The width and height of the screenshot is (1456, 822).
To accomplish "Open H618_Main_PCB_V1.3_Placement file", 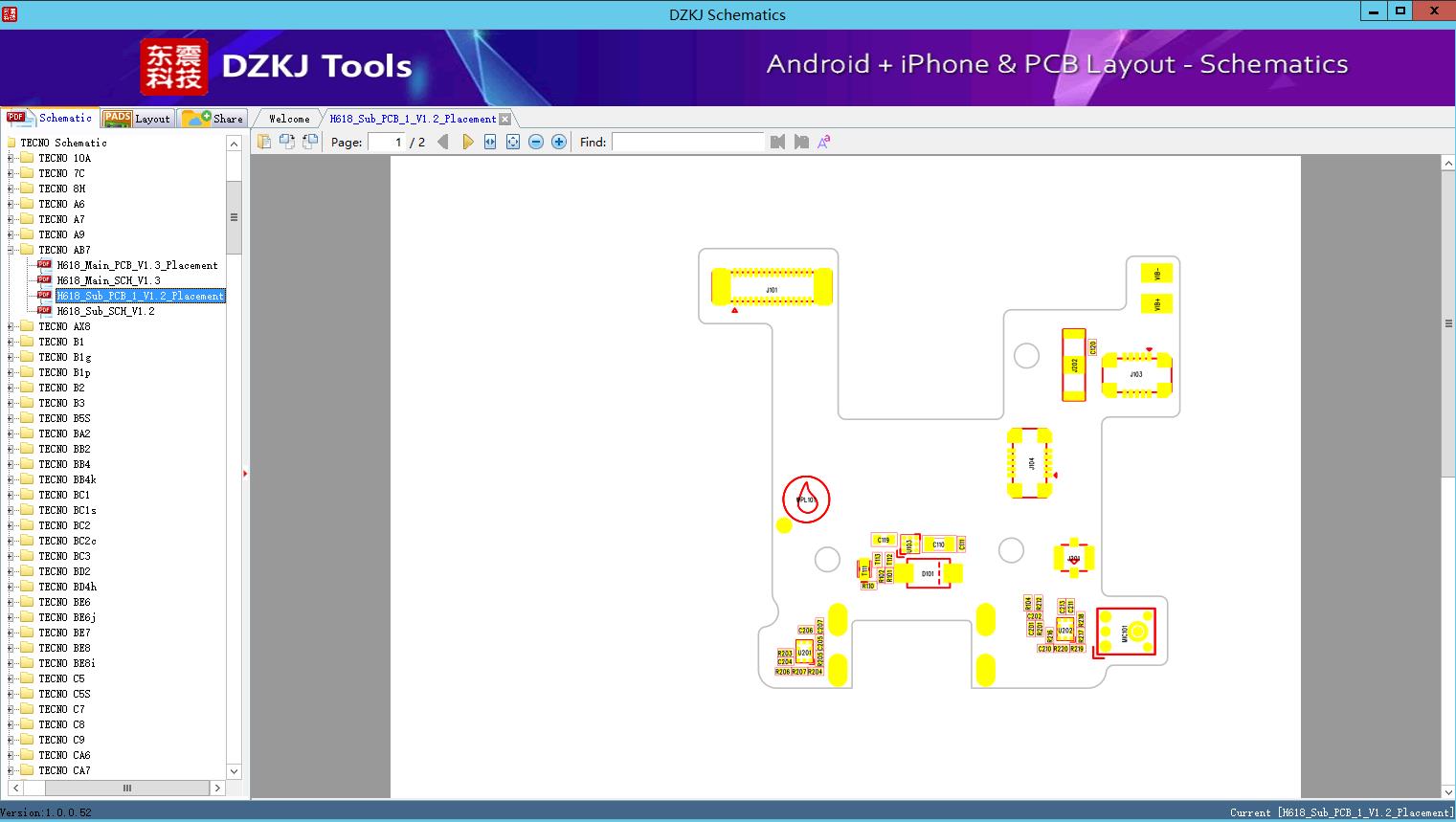I will tap(137, 265).
